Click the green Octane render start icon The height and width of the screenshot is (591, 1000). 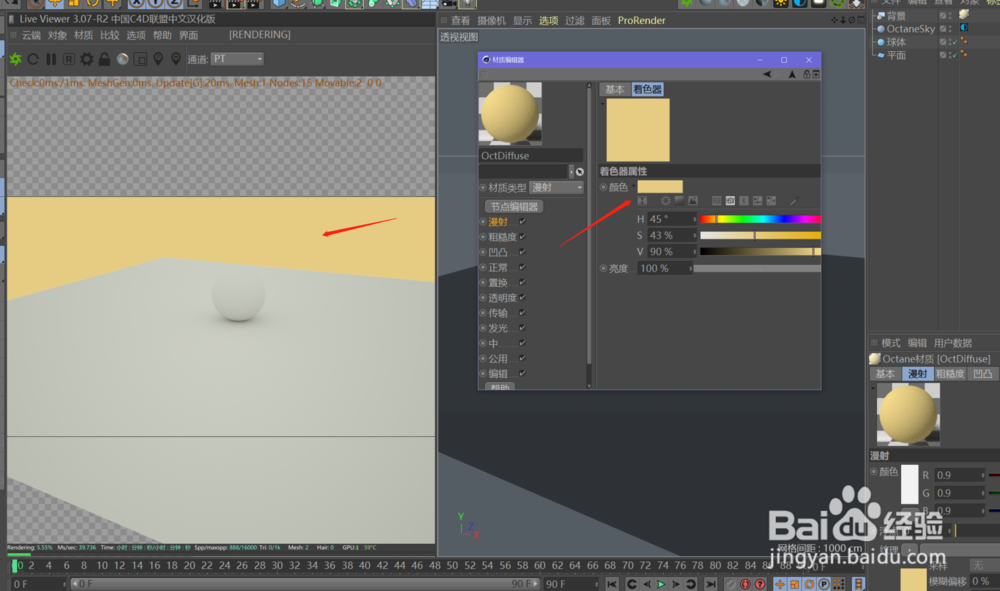[x=15, y=59]
